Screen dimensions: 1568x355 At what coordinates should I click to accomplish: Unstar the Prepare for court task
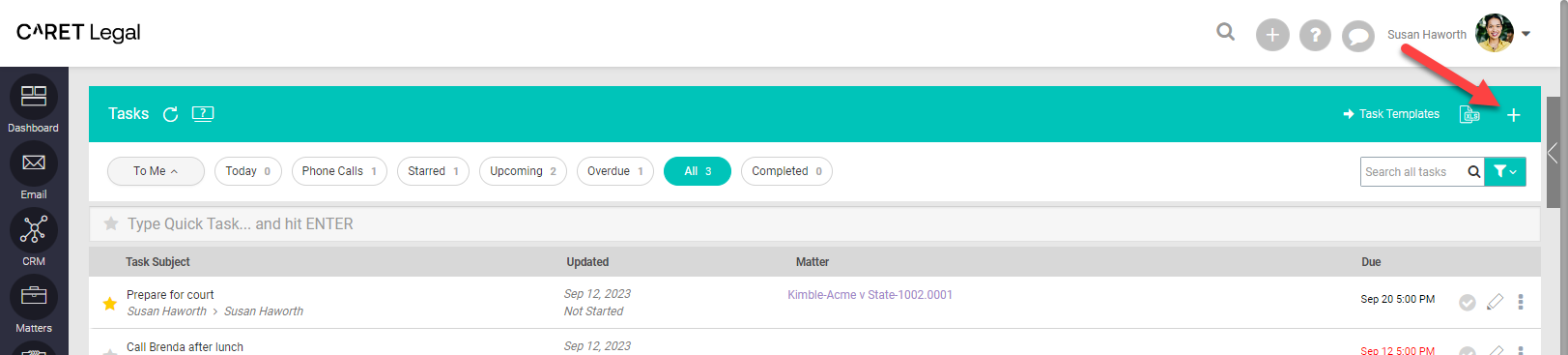click(x=110, y=304)
